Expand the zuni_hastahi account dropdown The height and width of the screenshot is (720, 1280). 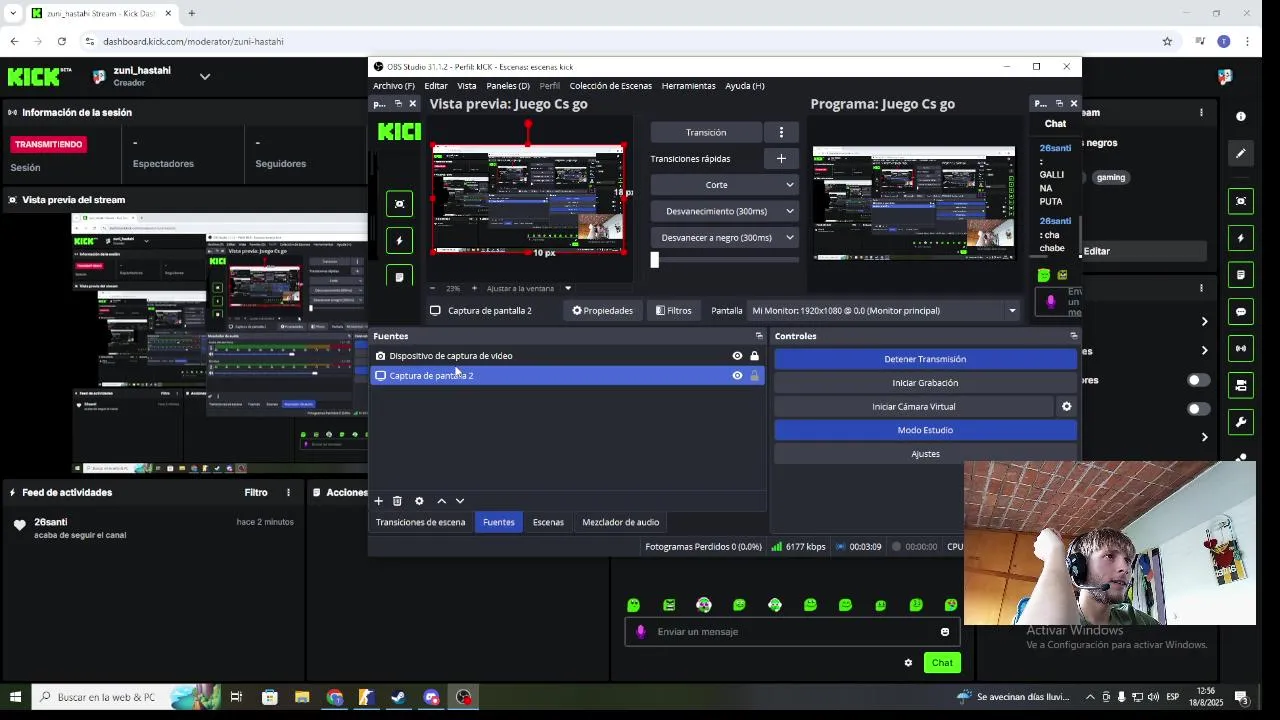(x=204, y=76)
